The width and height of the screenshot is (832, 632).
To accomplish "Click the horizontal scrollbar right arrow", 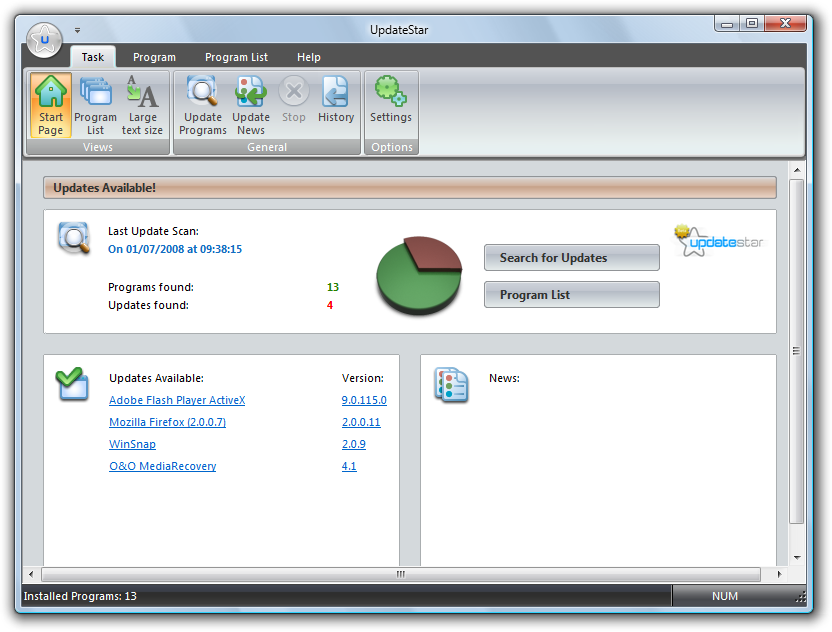I will click(x=779, y=574).
